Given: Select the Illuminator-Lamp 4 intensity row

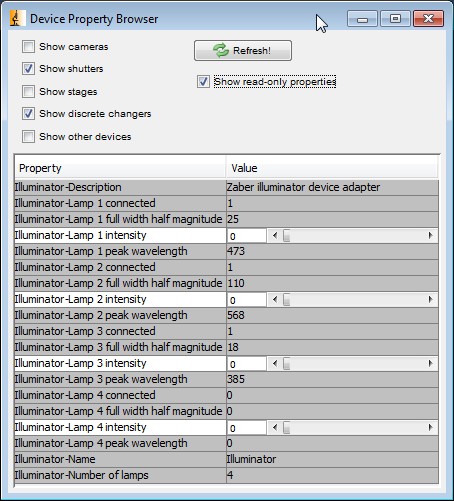Looking at the screenshot, I should tap(226, 428).
